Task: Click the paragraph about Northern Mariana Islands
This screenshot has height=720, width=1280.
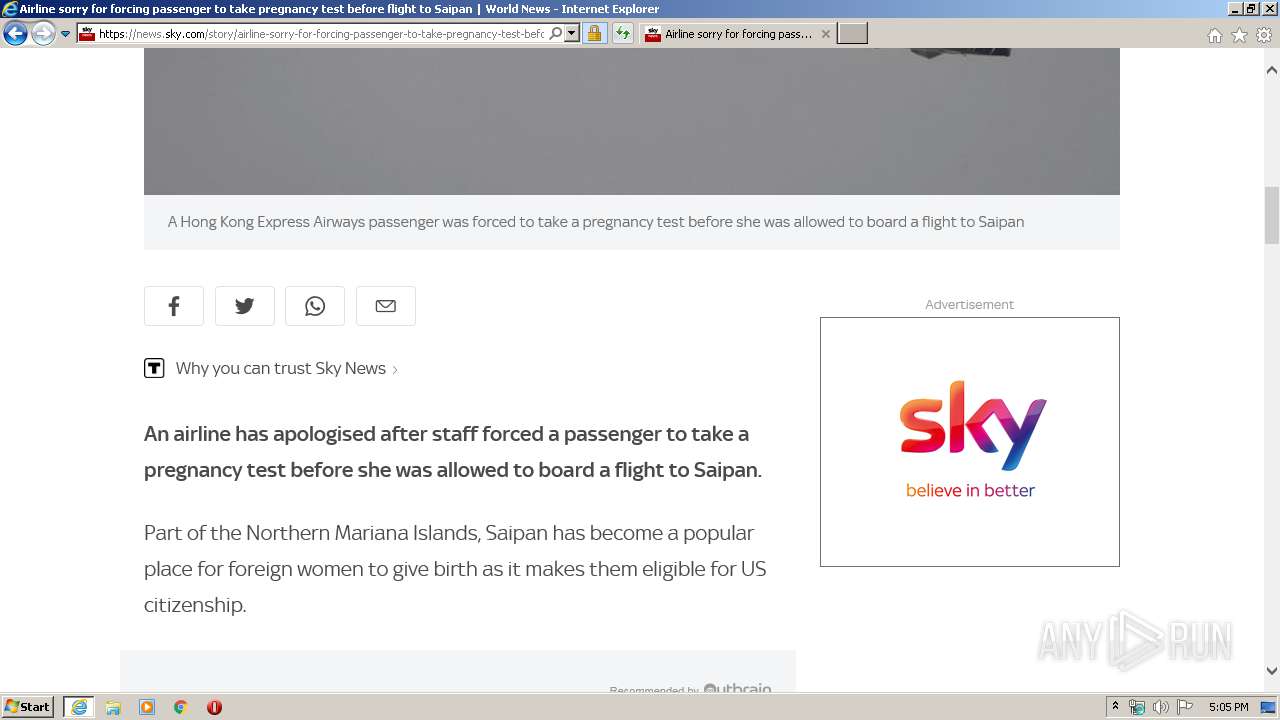Action: (455, 568)
